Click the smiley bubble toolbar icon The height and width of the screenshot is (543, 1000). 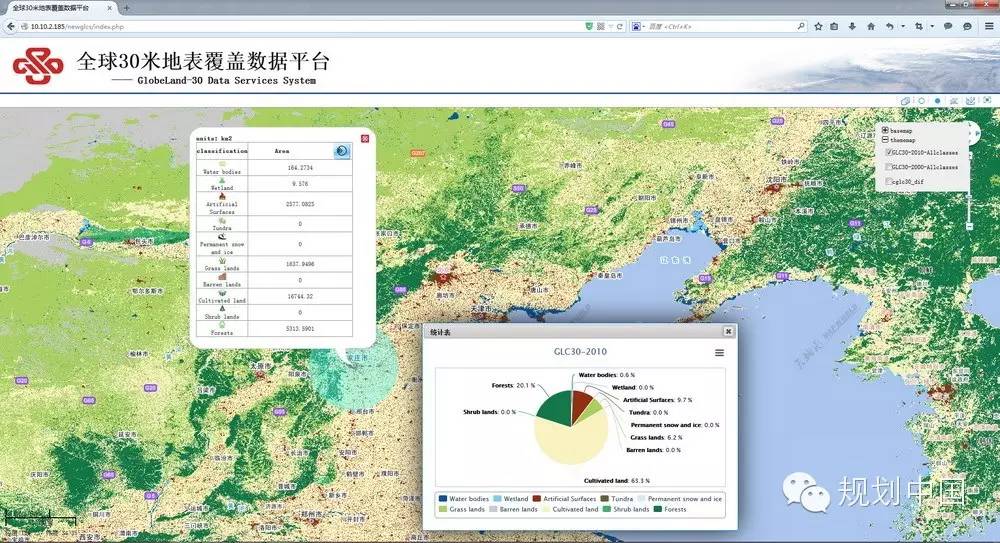pyautogui.click(x=967, y=26)
